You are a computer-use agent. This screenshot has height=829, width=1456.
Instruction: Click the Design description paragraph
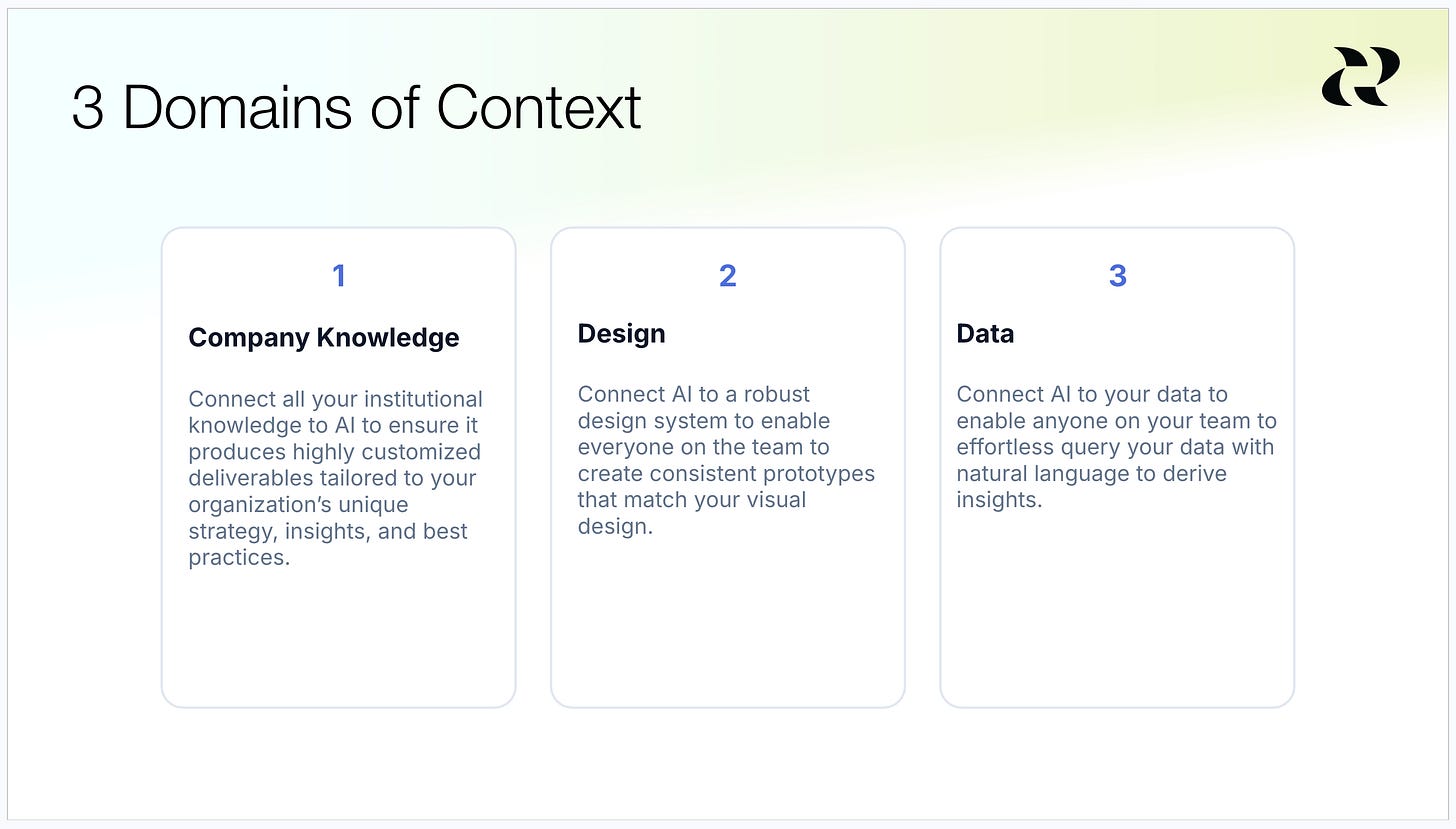(x=726, y=460)
